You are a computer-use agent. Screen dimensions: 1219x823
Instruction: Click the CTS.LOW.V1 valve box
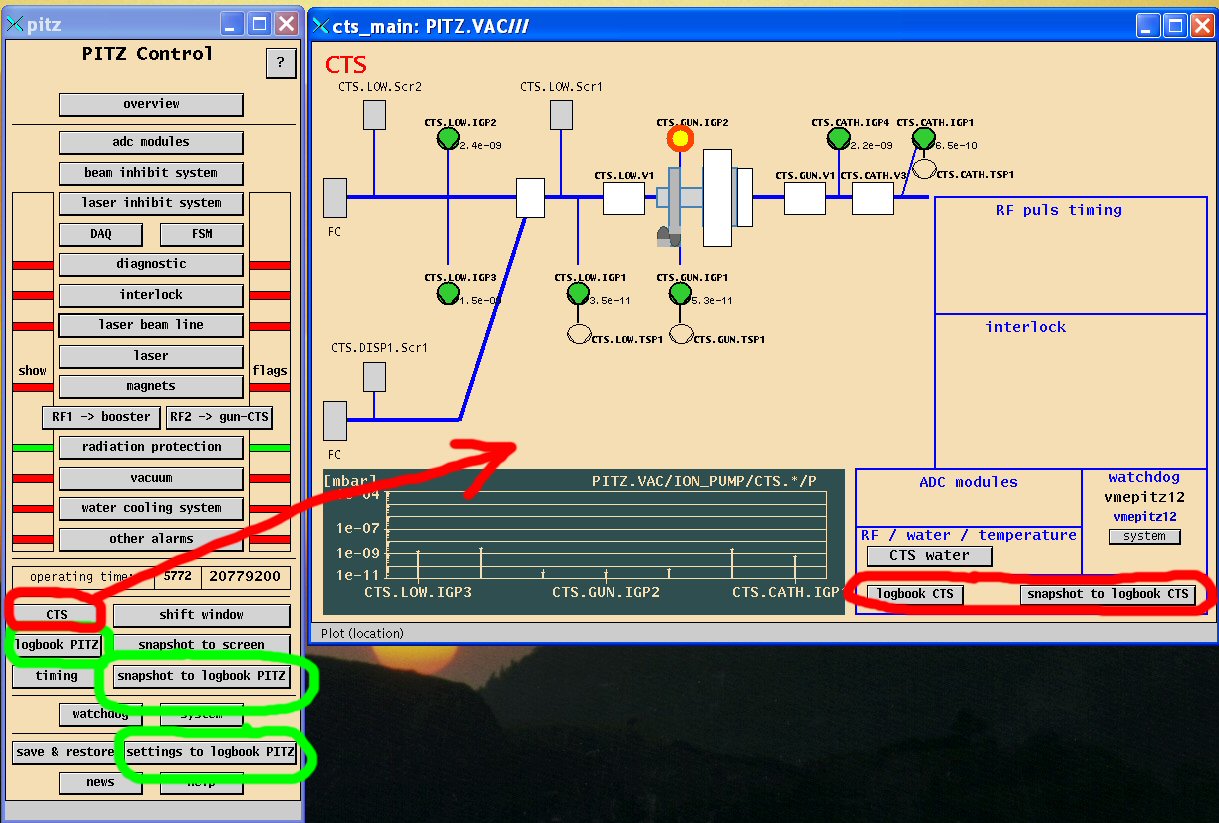pyautogui.click(x=624, y=198)
